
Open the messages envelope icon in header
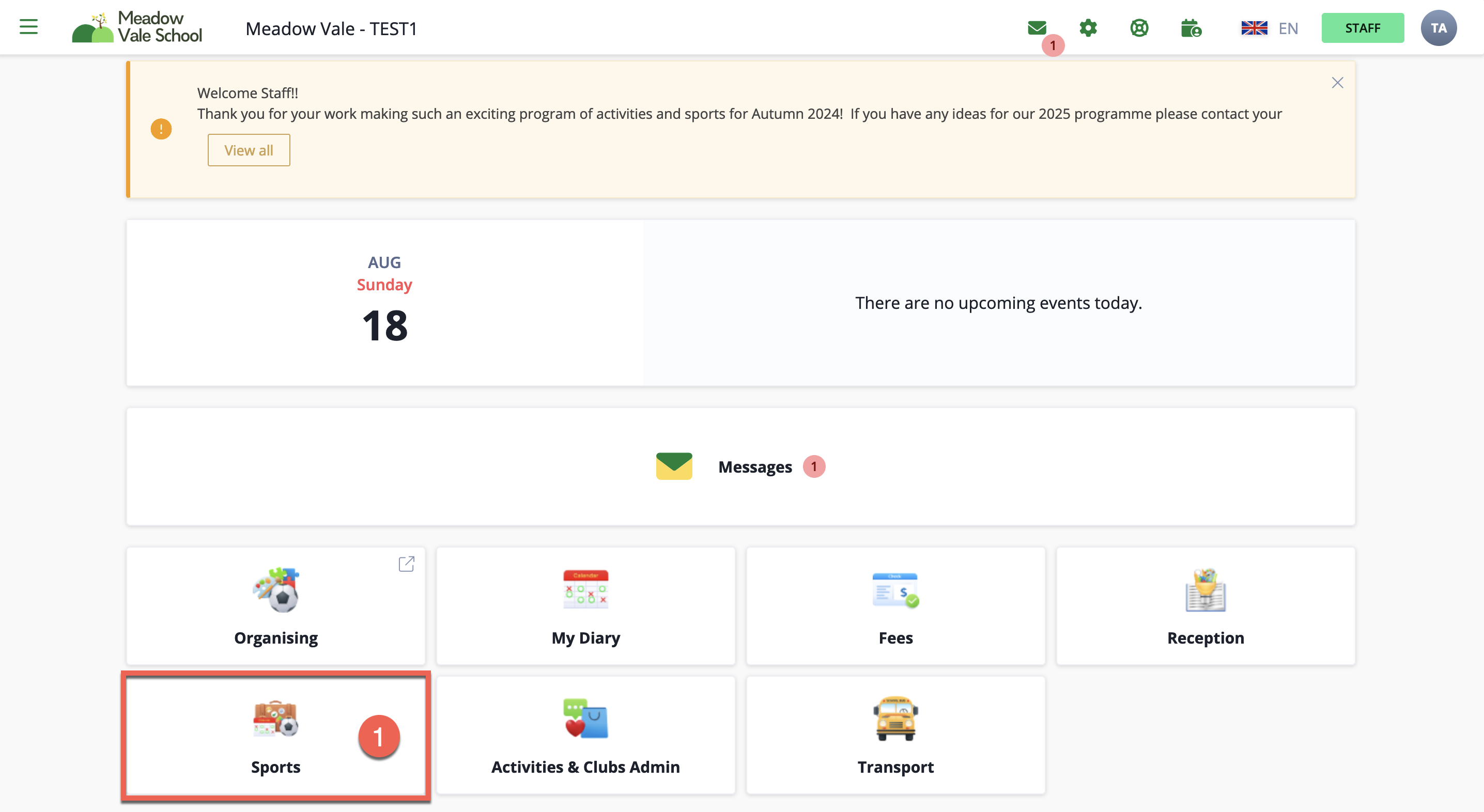1037,28
